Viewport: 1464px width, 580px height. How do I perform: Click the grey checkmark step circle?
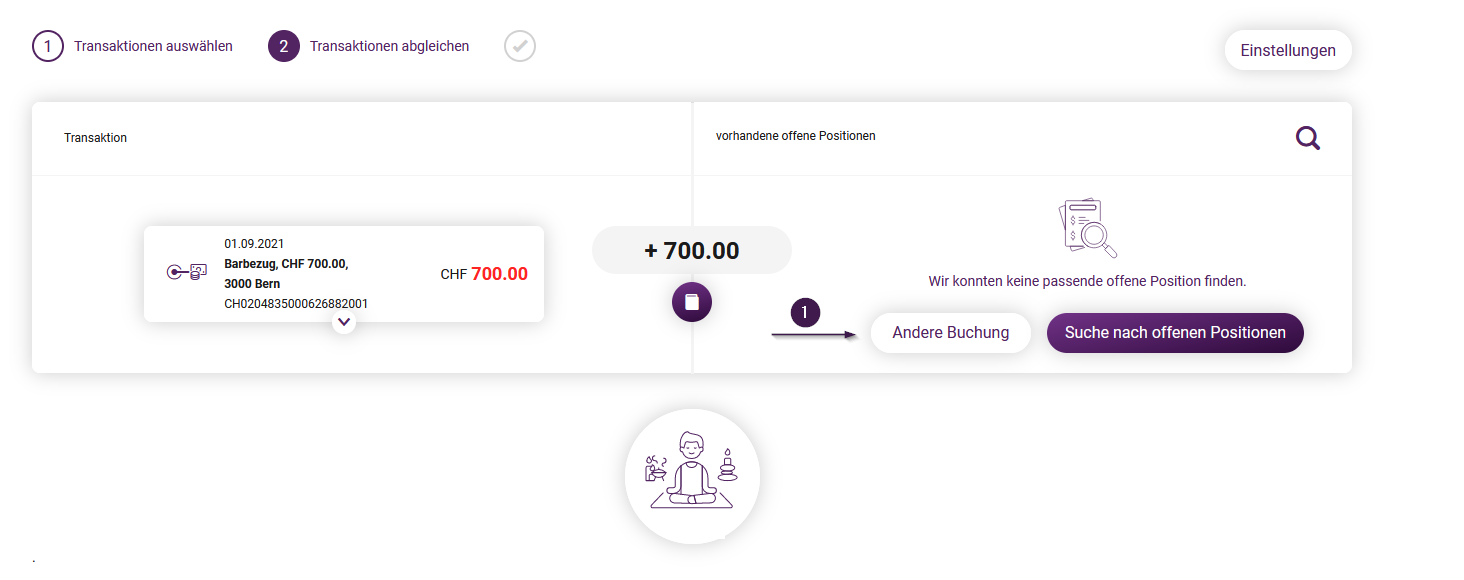pyautogui.click(x=520, y=46)
